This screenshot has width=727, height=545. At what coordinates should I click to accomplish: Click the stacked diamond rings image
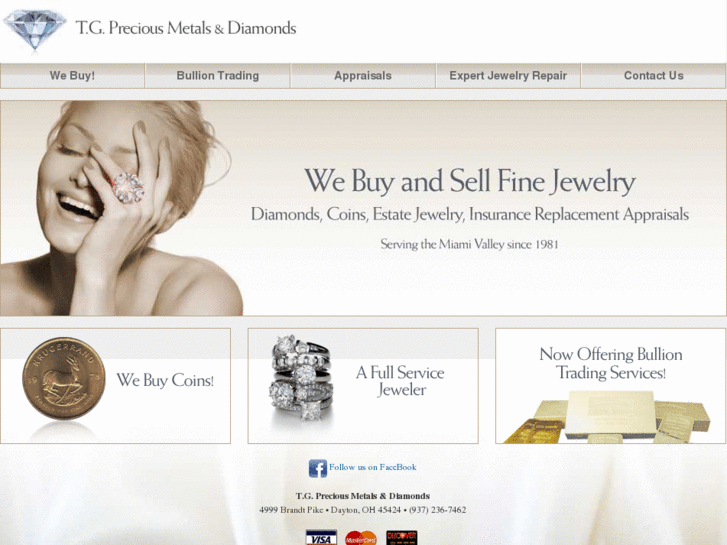[x=302, y=378]
